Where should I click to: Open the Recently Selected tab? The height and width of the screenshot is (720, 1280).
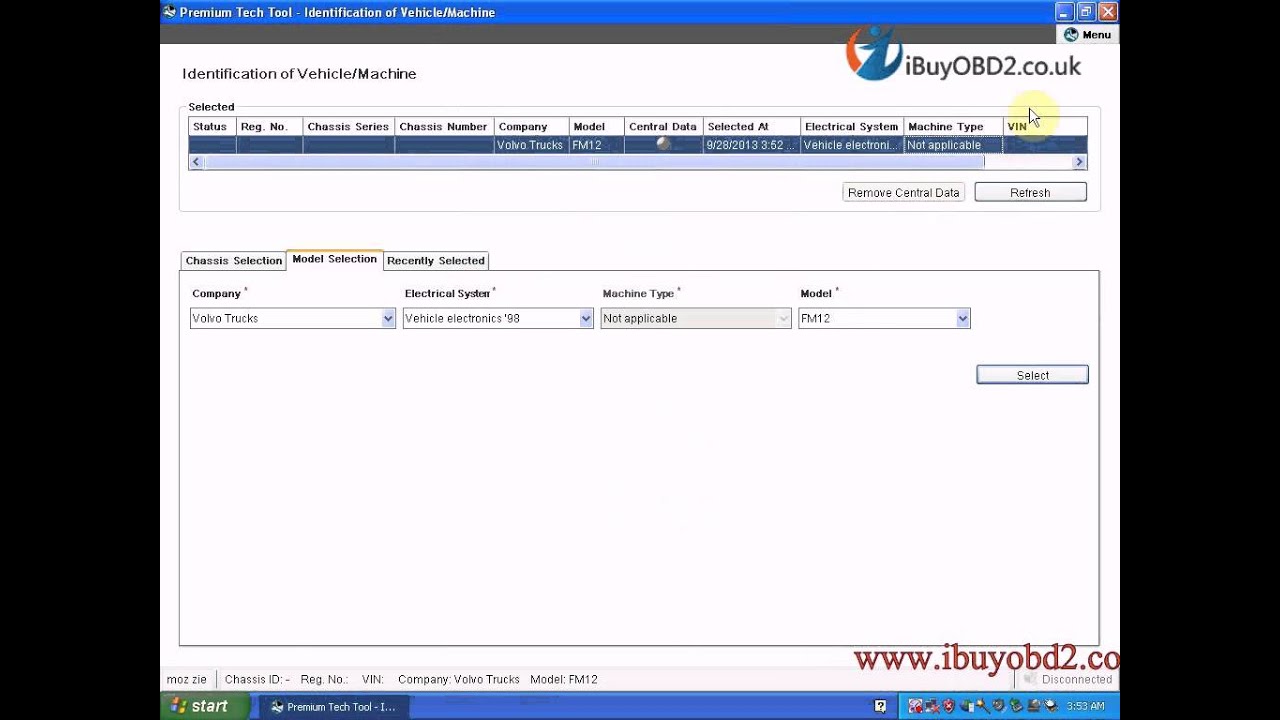(x=436, y=260)
